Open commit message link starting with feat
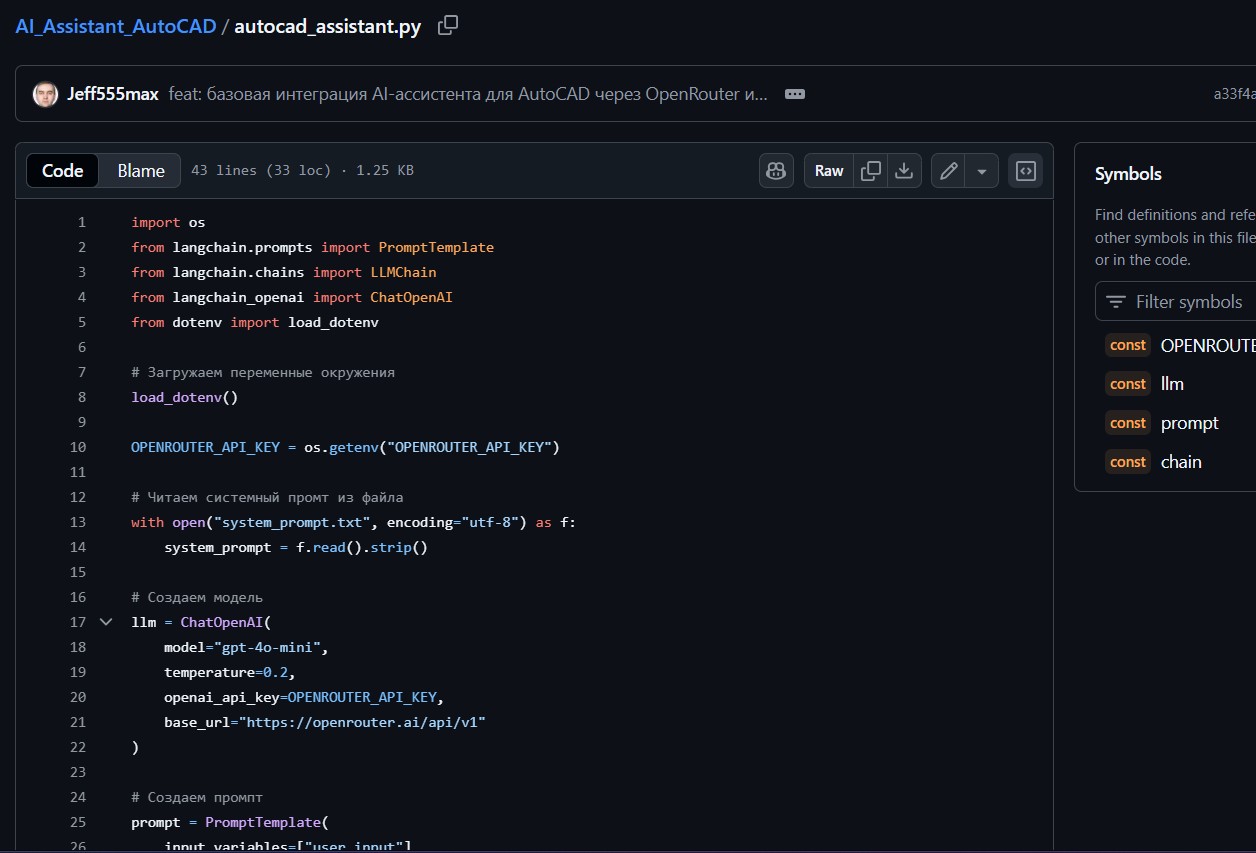The height and width of the screenshot is (853, 1256). point(468,94)
